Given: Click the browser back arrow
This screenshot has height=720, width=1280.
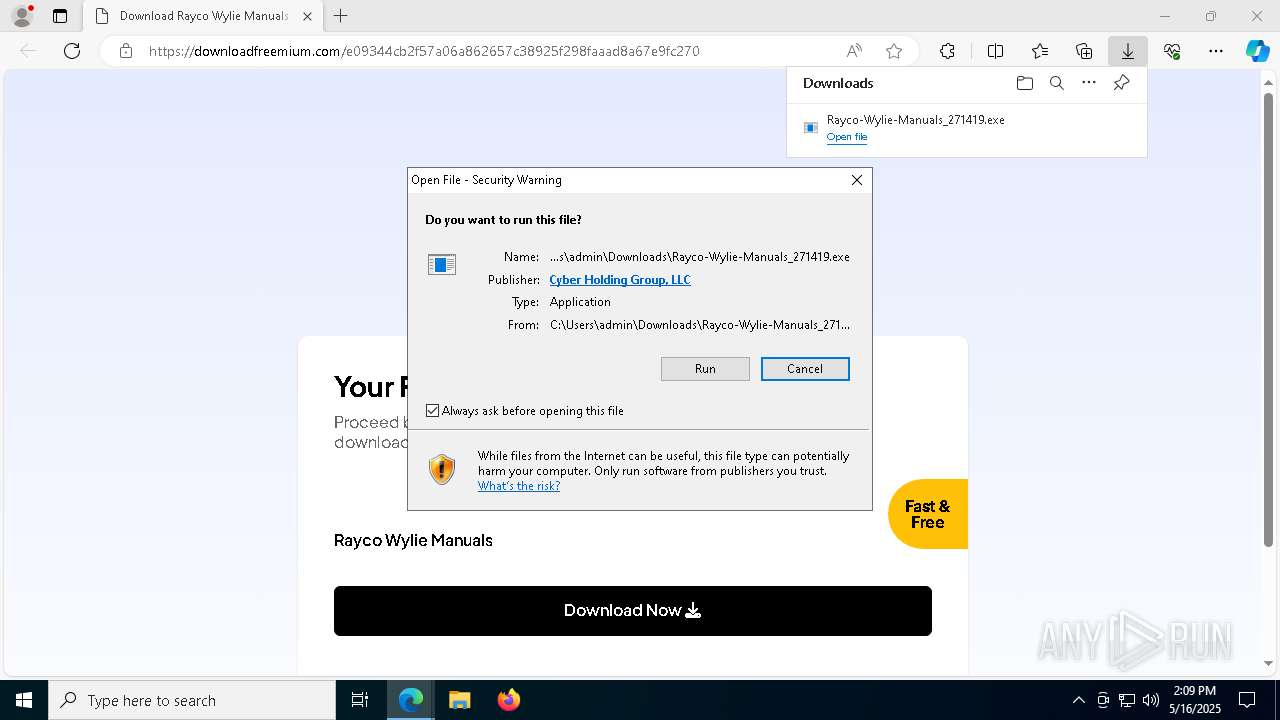Looking at the screenshot, I should [28, 51].
